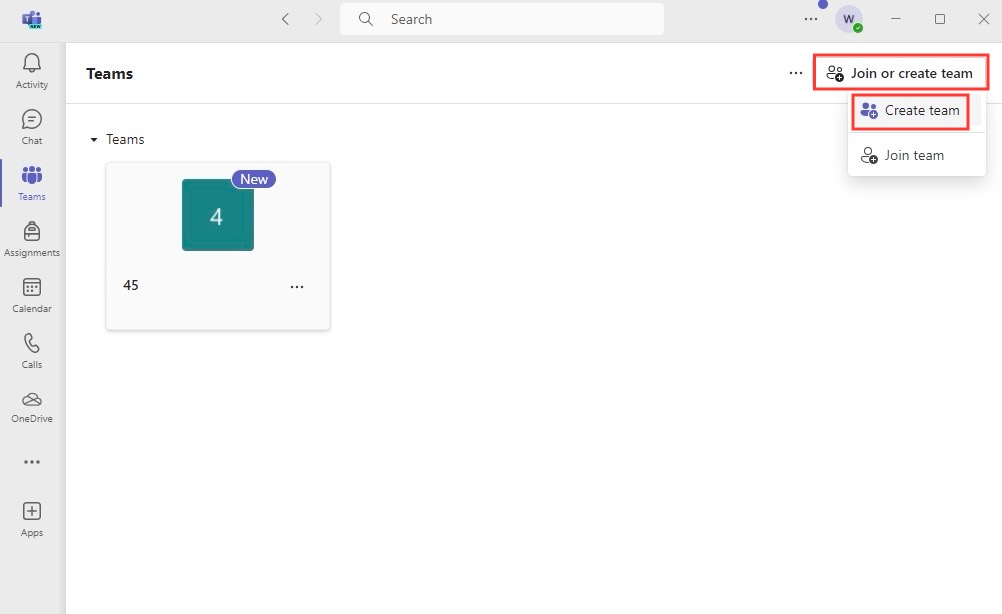Open more options beside Join or create team
The width and height of the screenshot is (1002, 614).
796,73
